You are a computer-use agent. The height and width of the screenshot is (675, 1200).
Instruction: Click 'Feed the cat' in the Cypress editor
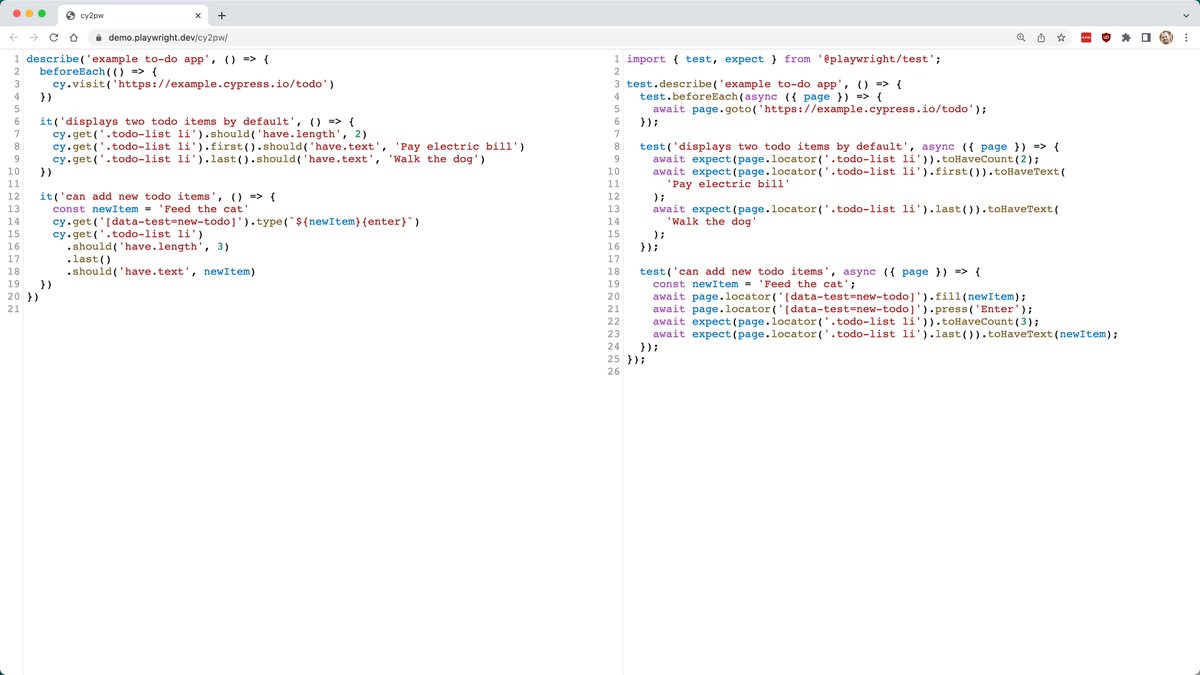(x=204, y=209)
